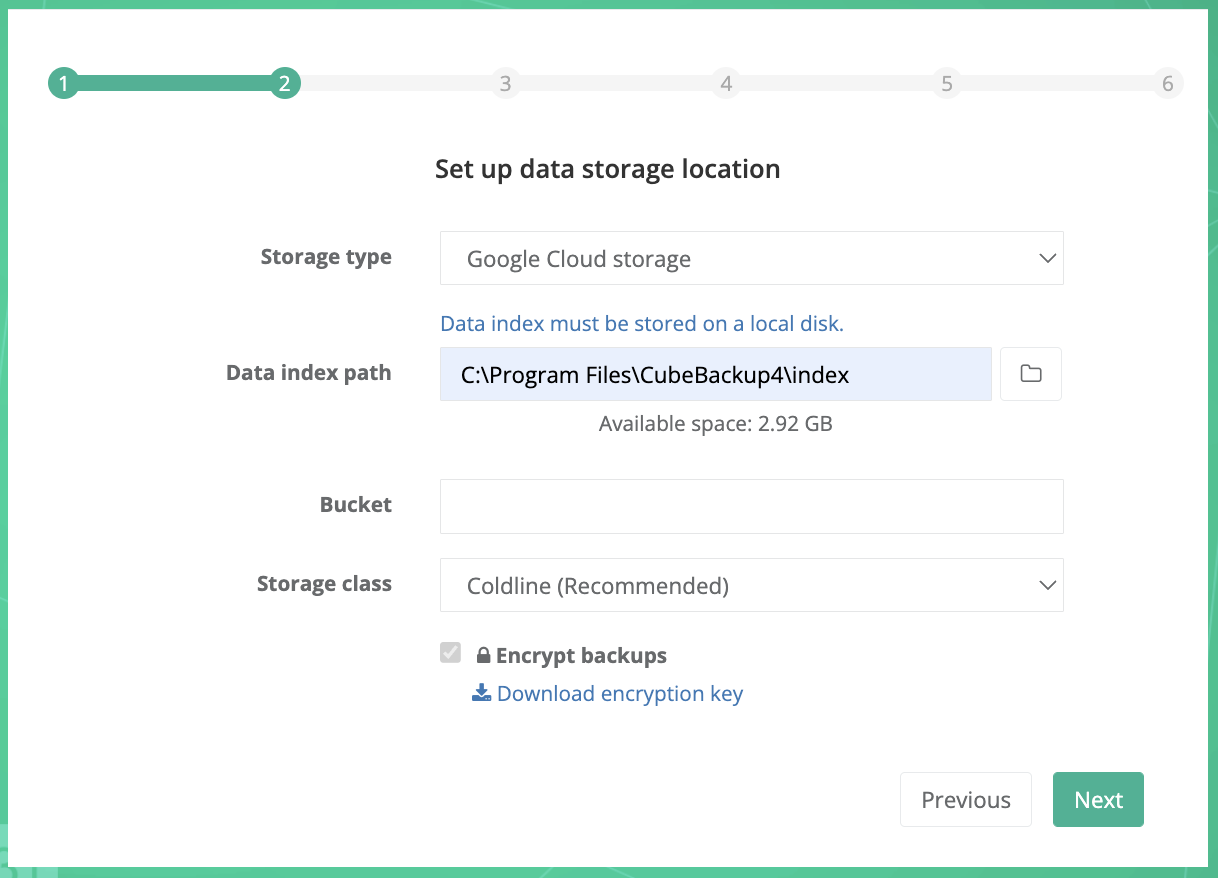Jump to step 3 in wizard
Screen dimensions: 1218x878
point(505,84)
